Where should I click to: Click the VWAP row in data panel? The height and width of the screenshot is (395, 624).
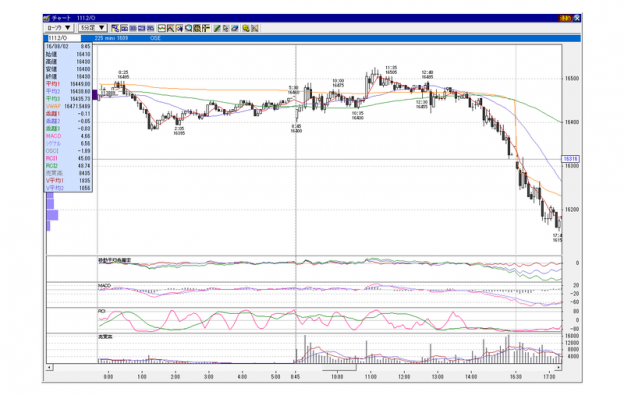[x=68, y=106]
